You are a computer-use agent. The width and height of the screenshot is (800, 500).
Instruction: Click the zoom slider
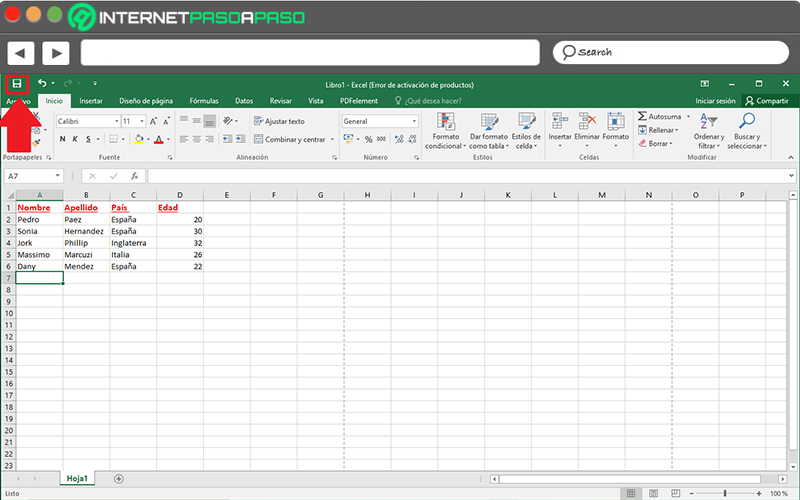click(724, 493)
